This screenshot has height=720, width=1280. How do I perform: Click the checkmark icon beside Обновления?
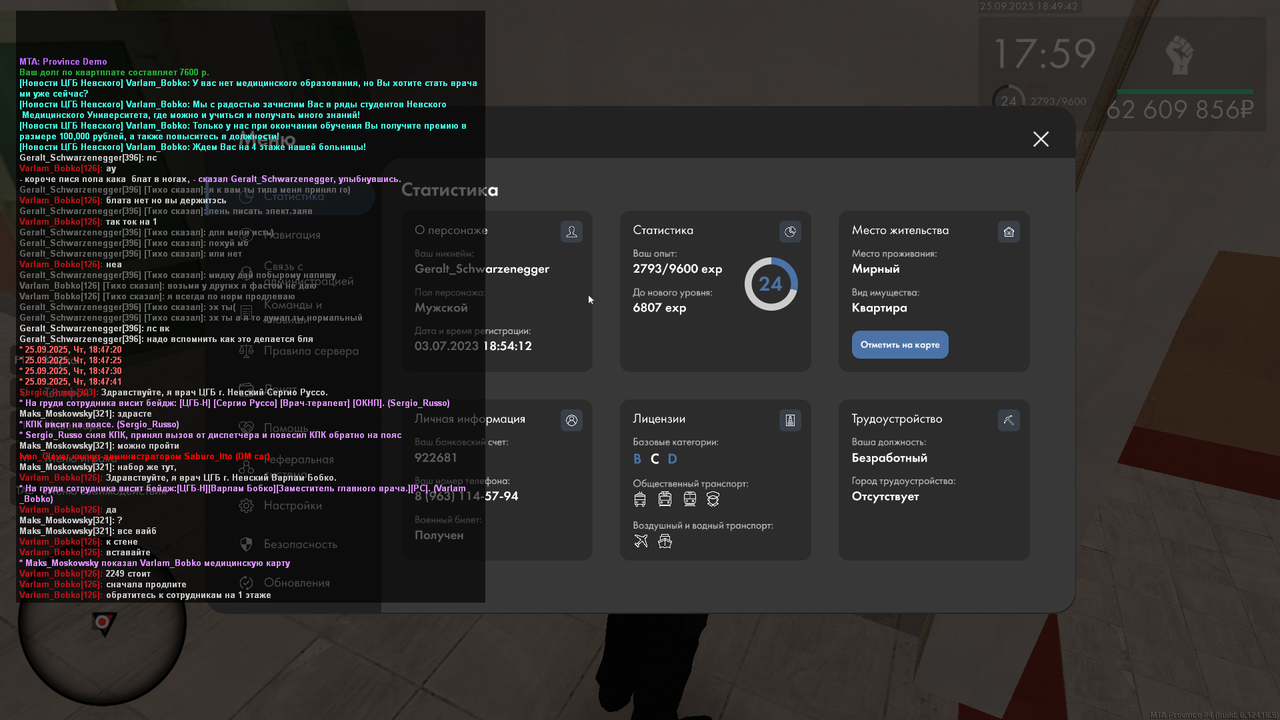246,583
